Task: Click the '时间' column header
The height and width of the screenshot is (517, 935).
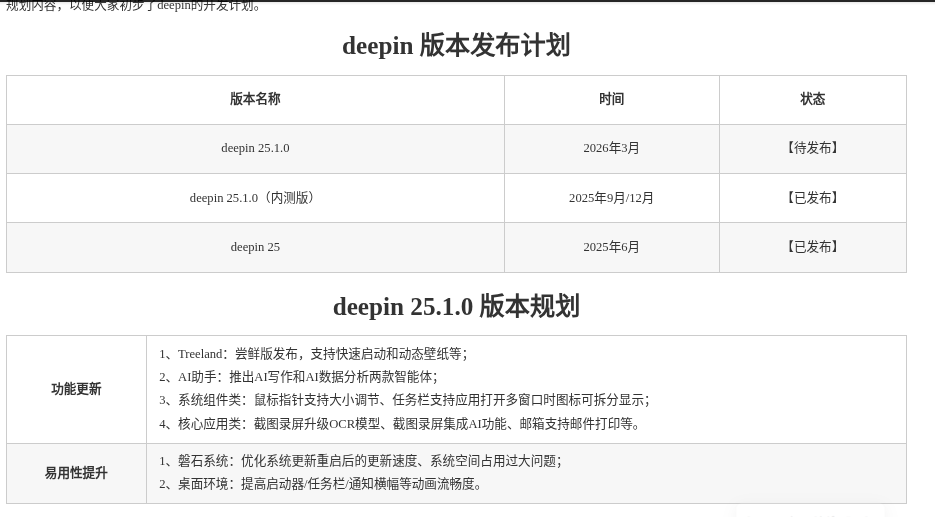Action: pyautogui.click(x=612, y=99)
